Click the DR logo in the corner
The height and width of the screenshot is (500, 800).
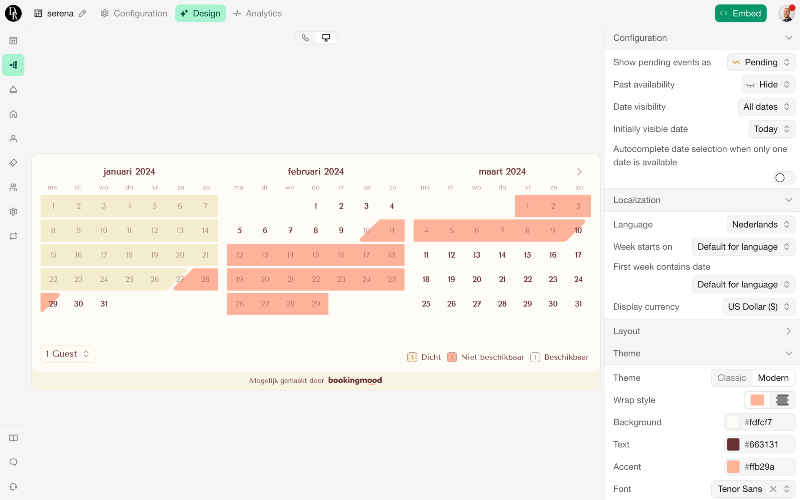(13, 13)
